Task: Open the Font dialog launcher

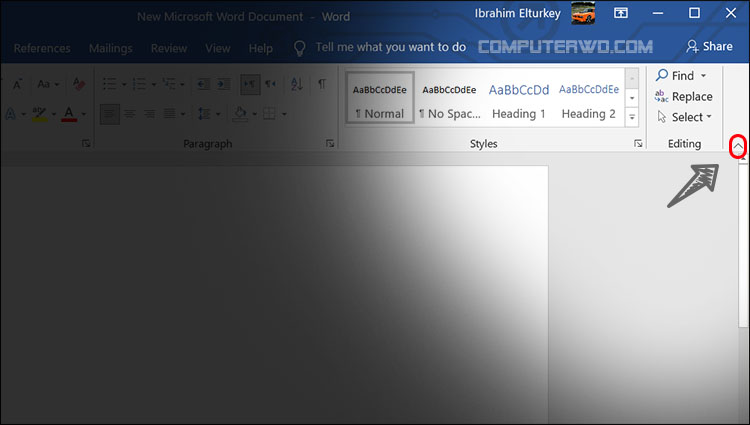Action: tap(86, 143)
